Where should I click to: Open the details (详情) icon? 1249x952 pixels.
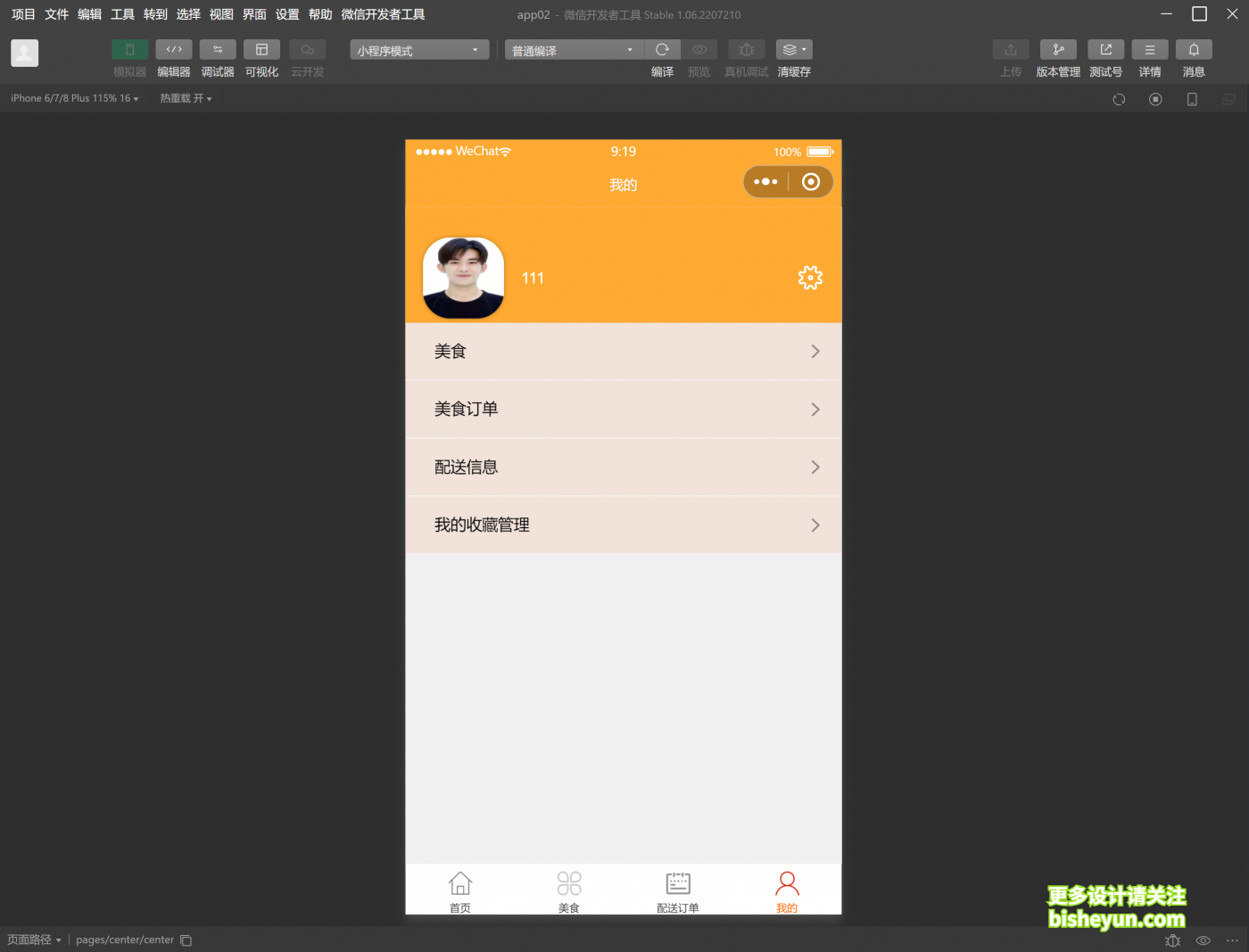click(1150, 50)
